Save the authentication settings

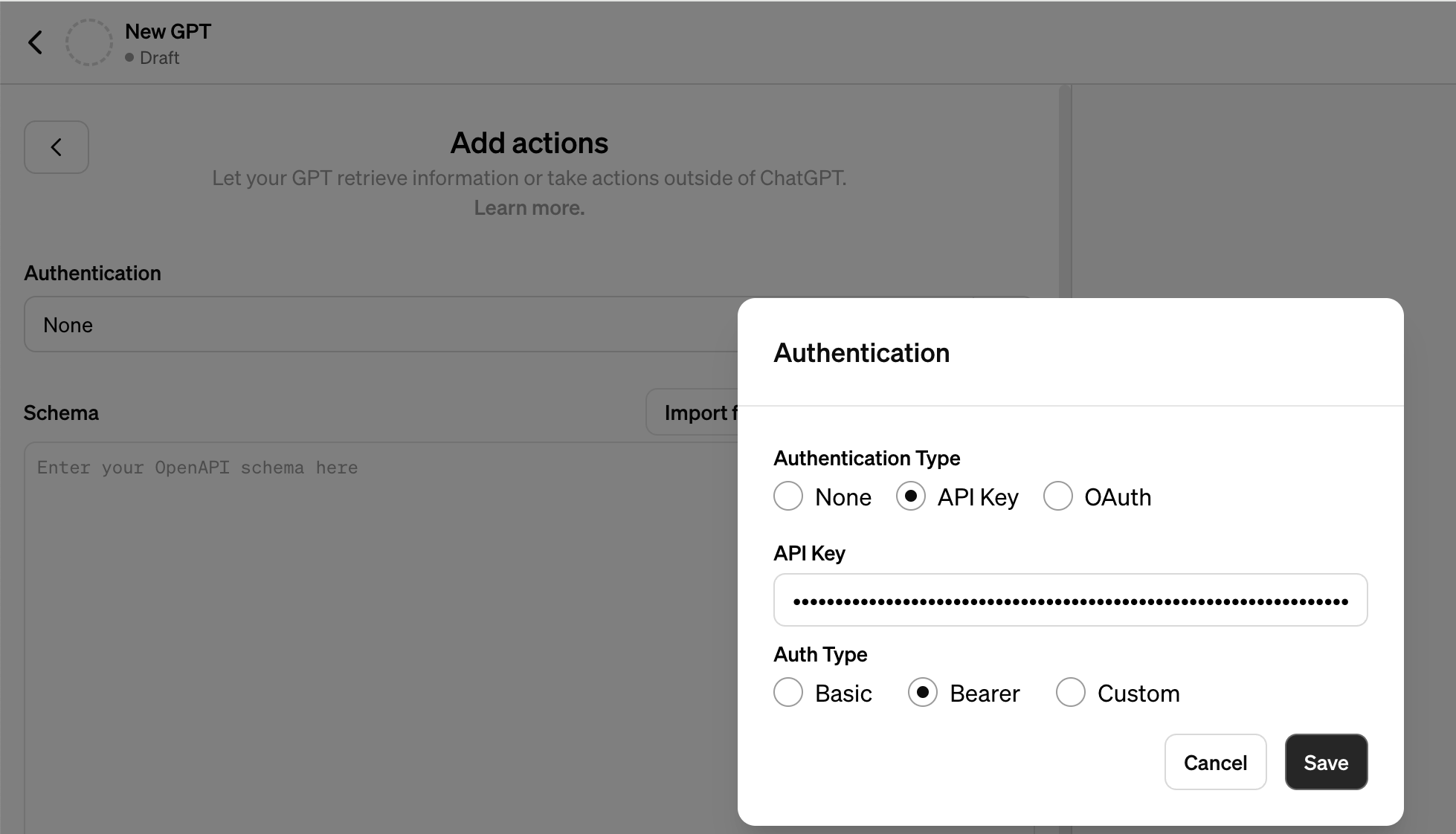(1326, 762)
